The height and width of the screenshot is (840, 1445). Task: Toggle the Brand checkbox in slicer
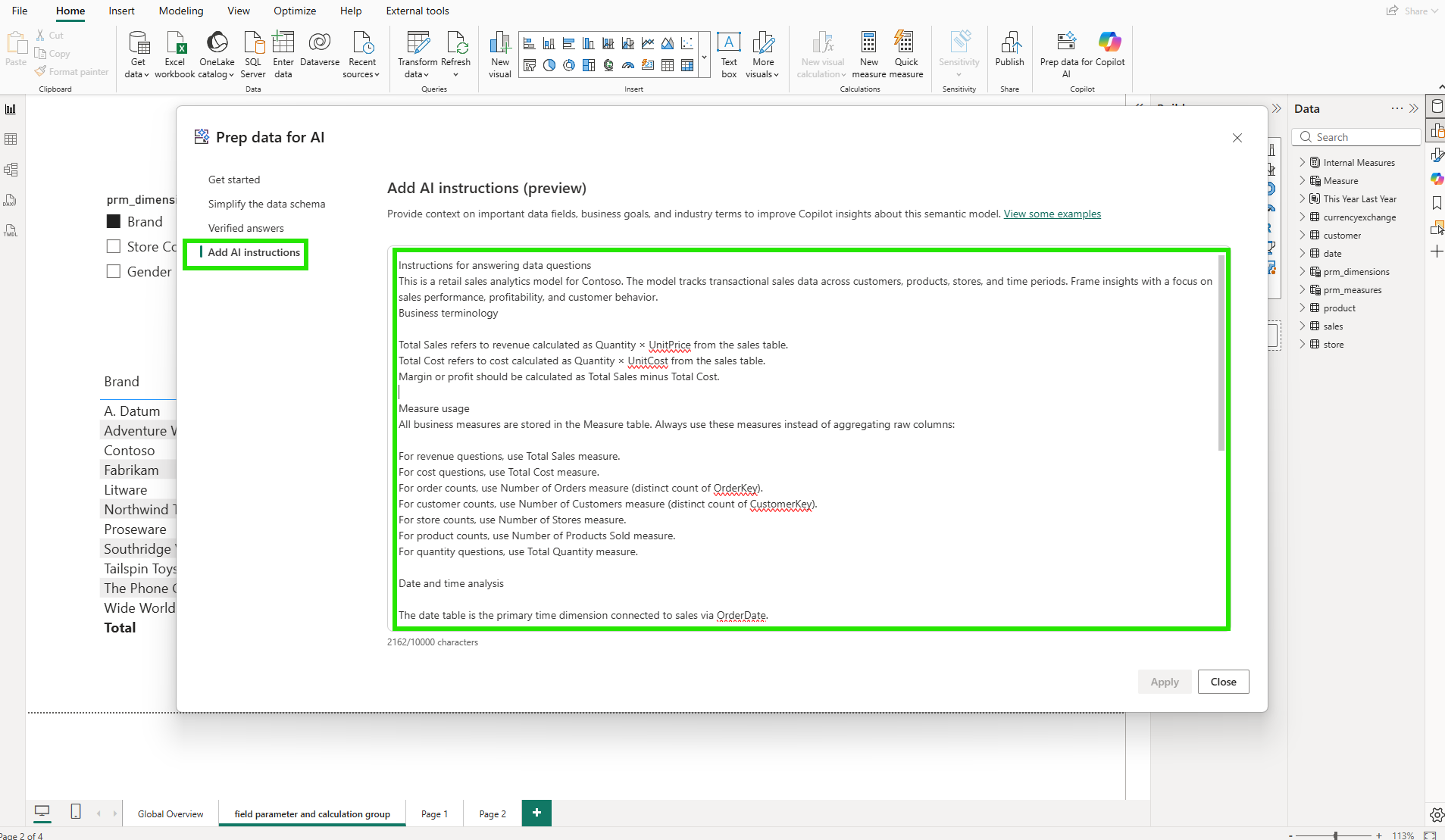114,221
